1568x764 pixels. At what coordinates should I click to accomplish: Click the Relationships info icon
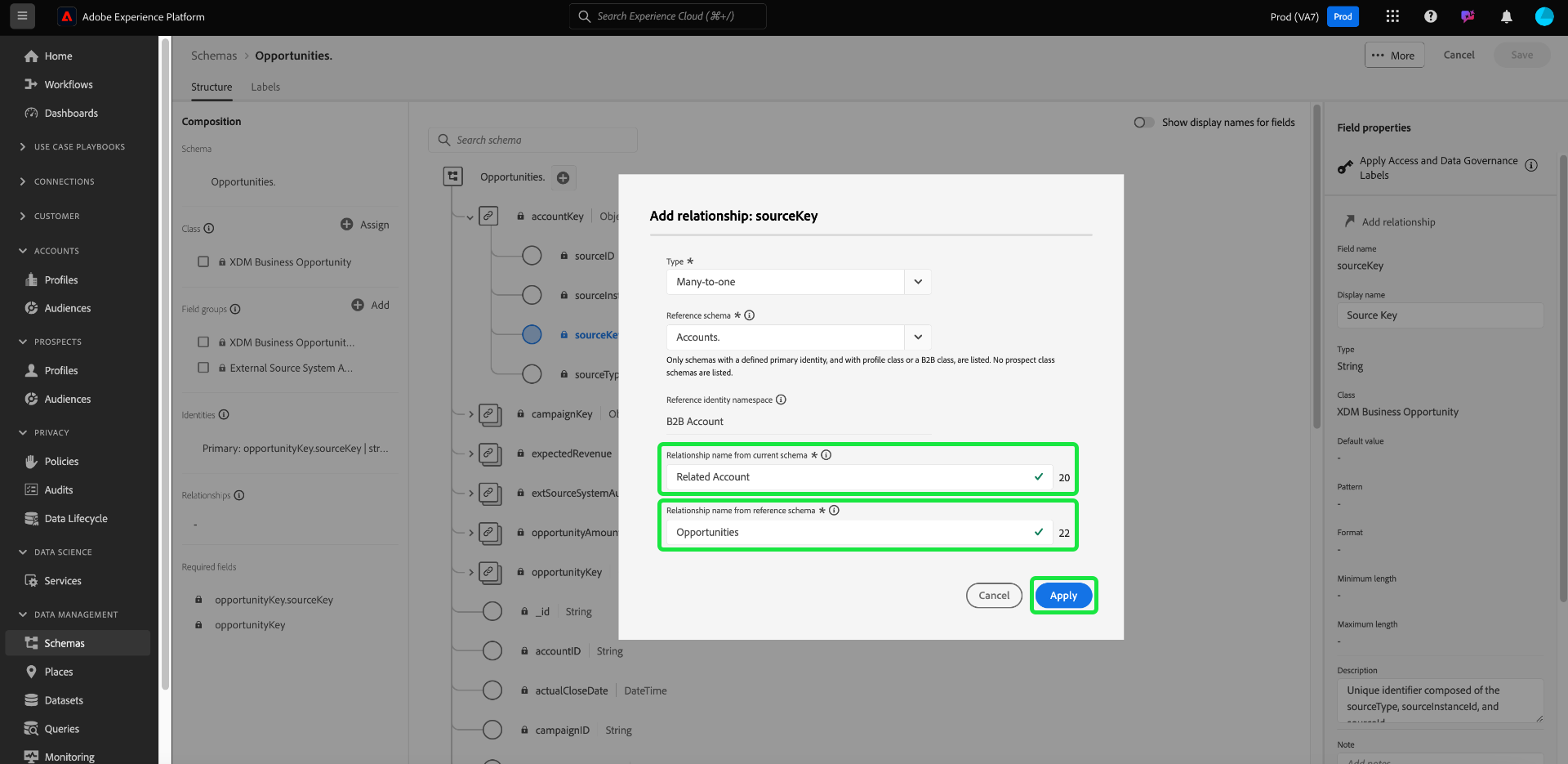pos(239,495)
